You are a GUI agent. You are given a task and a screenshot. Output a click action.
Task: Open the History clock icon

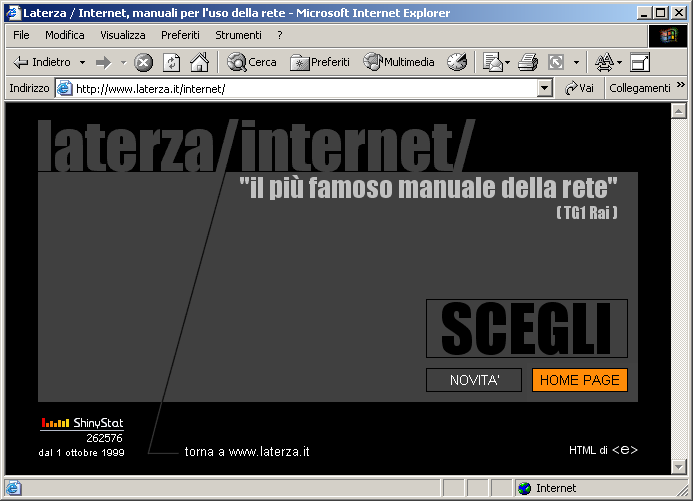point(457,62)
